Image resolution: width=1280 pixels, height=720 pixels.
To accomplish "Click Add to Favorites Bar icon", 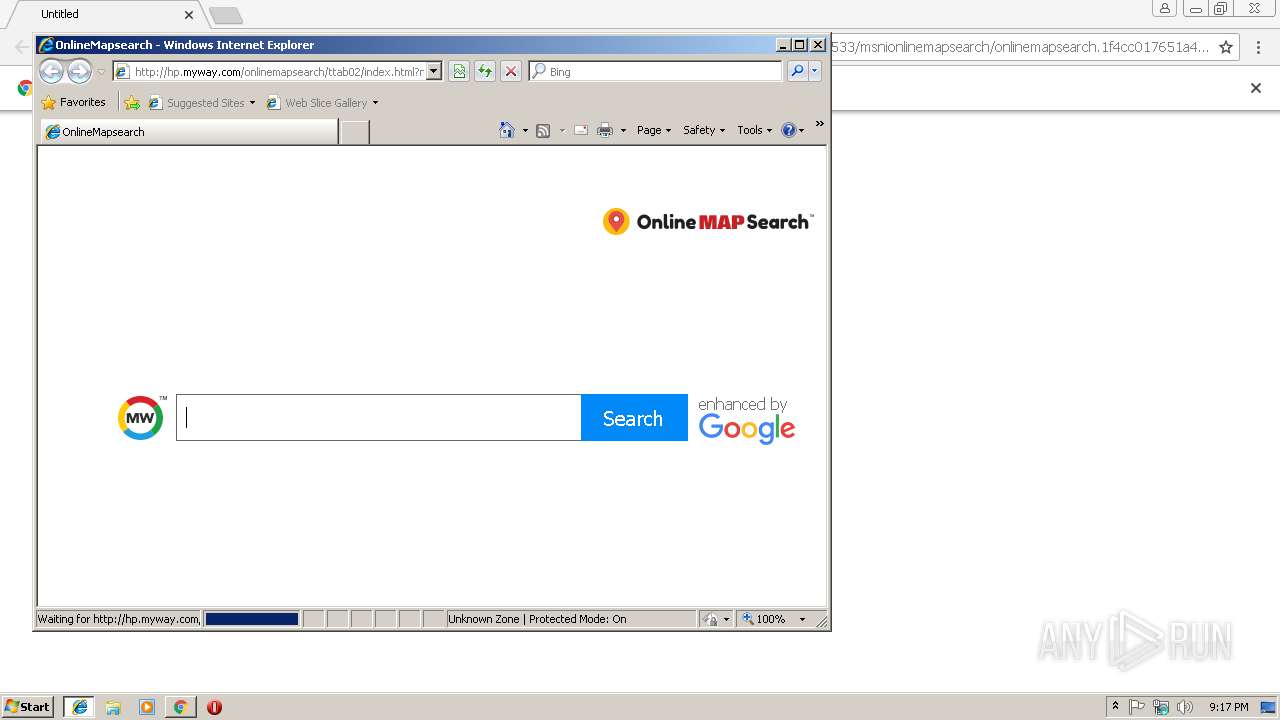I will tap(132, 102).
